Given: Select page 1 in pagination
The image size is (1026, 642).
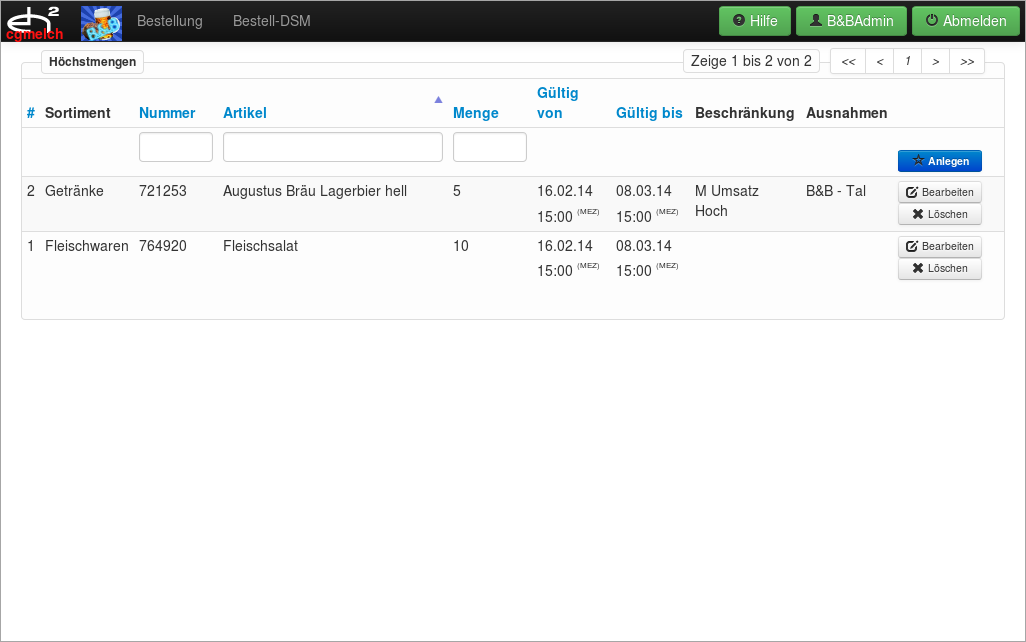Looking at the screenshot, I should (x=907, y=62).
